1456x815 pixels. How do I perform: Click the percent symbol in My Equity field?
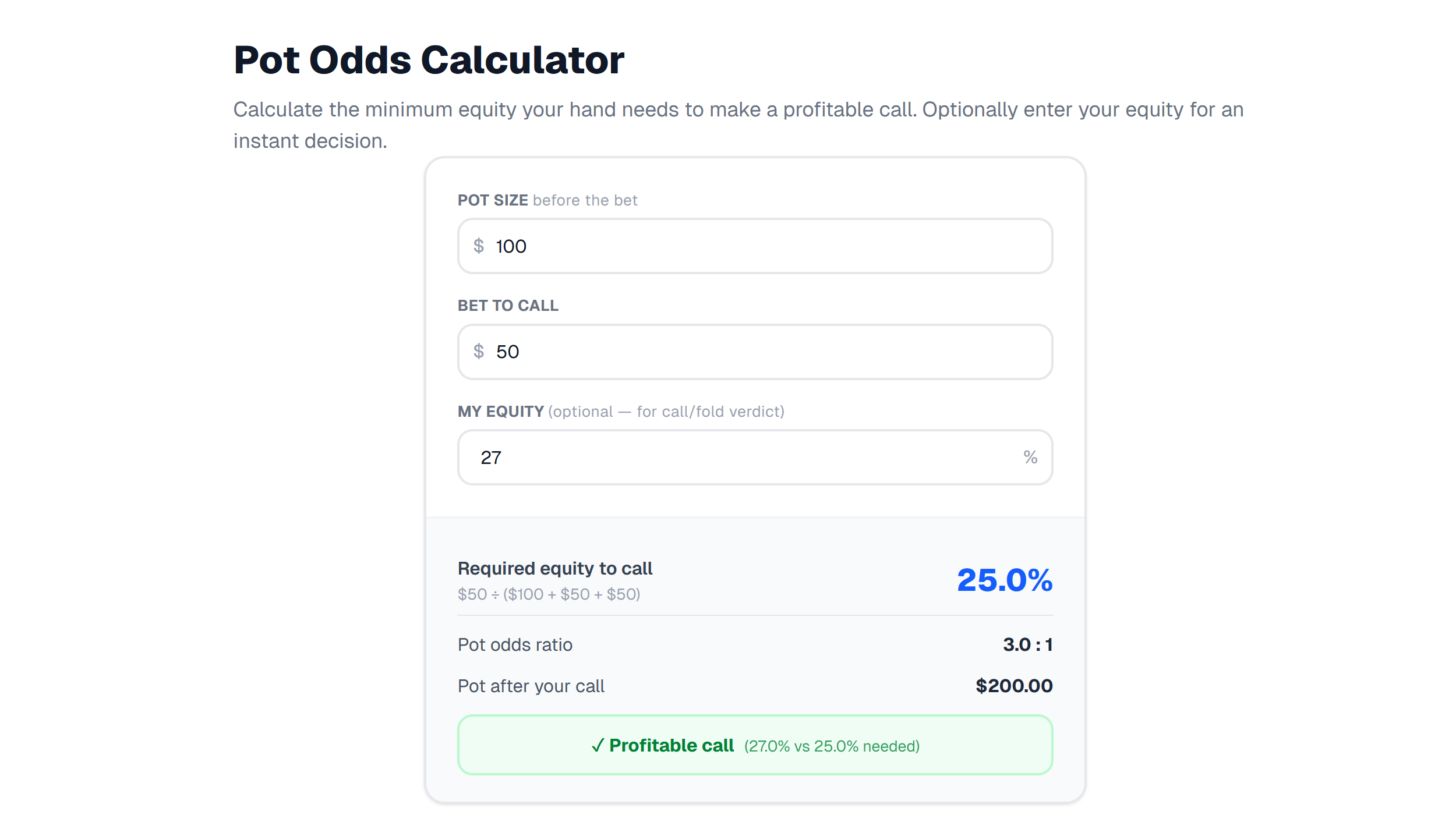[x=1030, y=458]
